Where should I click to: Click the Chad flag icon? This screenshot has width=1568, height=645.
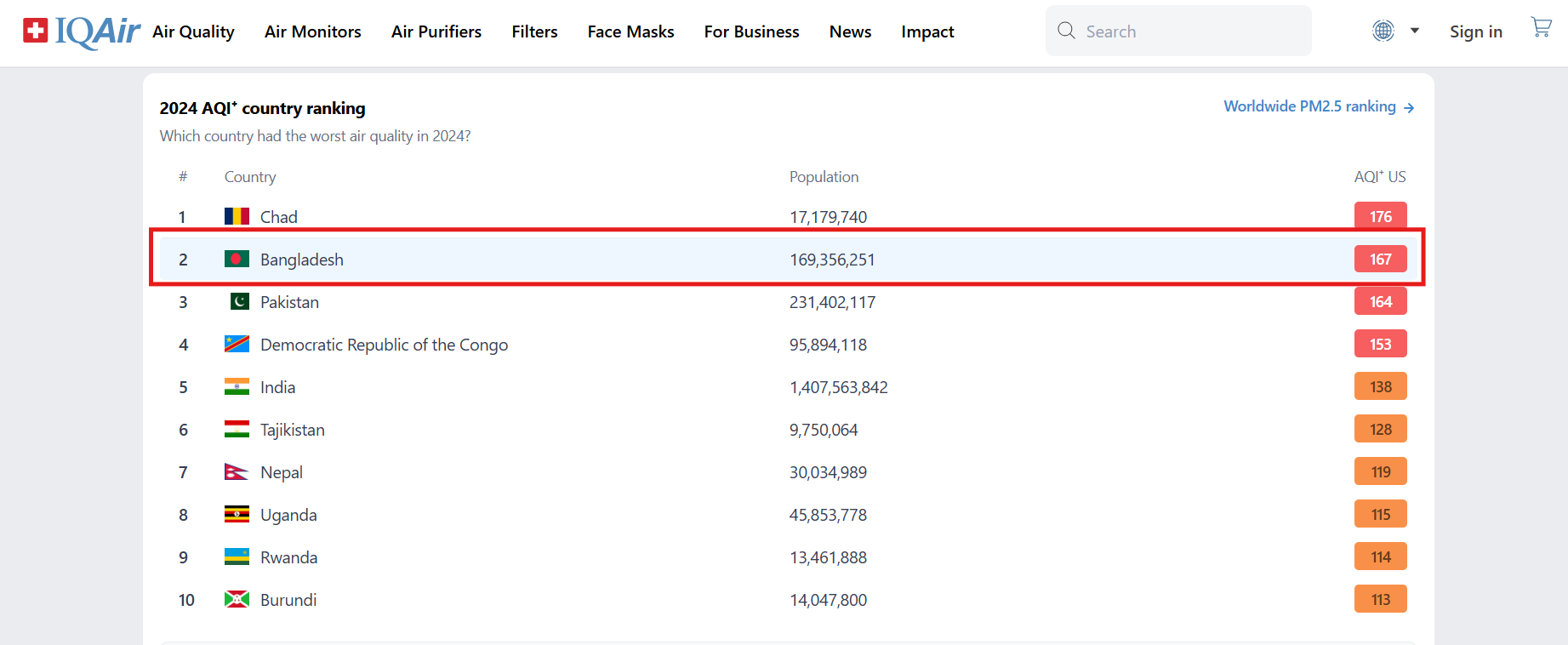click(237, 216)
